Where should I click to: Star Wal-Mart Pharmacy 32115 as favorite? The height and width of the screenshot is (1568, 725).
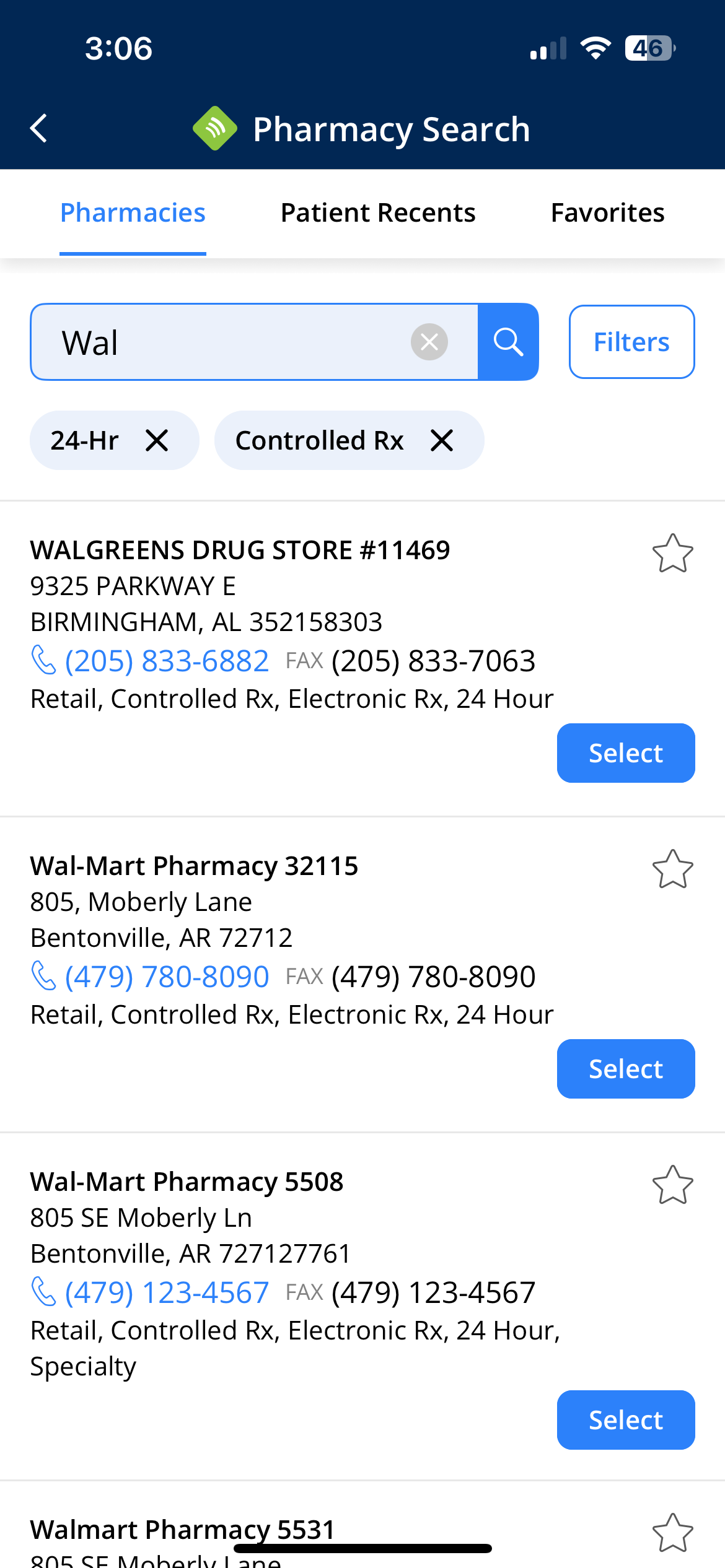(x=672, y=869)
